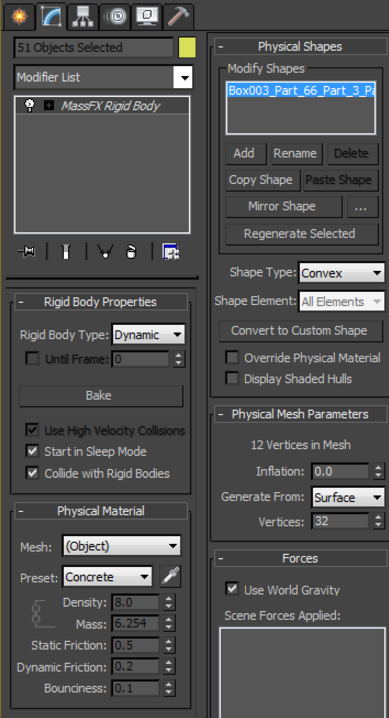This screenshot has width=389, height=718.
Task: Click Remove Modifier trash icon
Action: pos(131,251)
